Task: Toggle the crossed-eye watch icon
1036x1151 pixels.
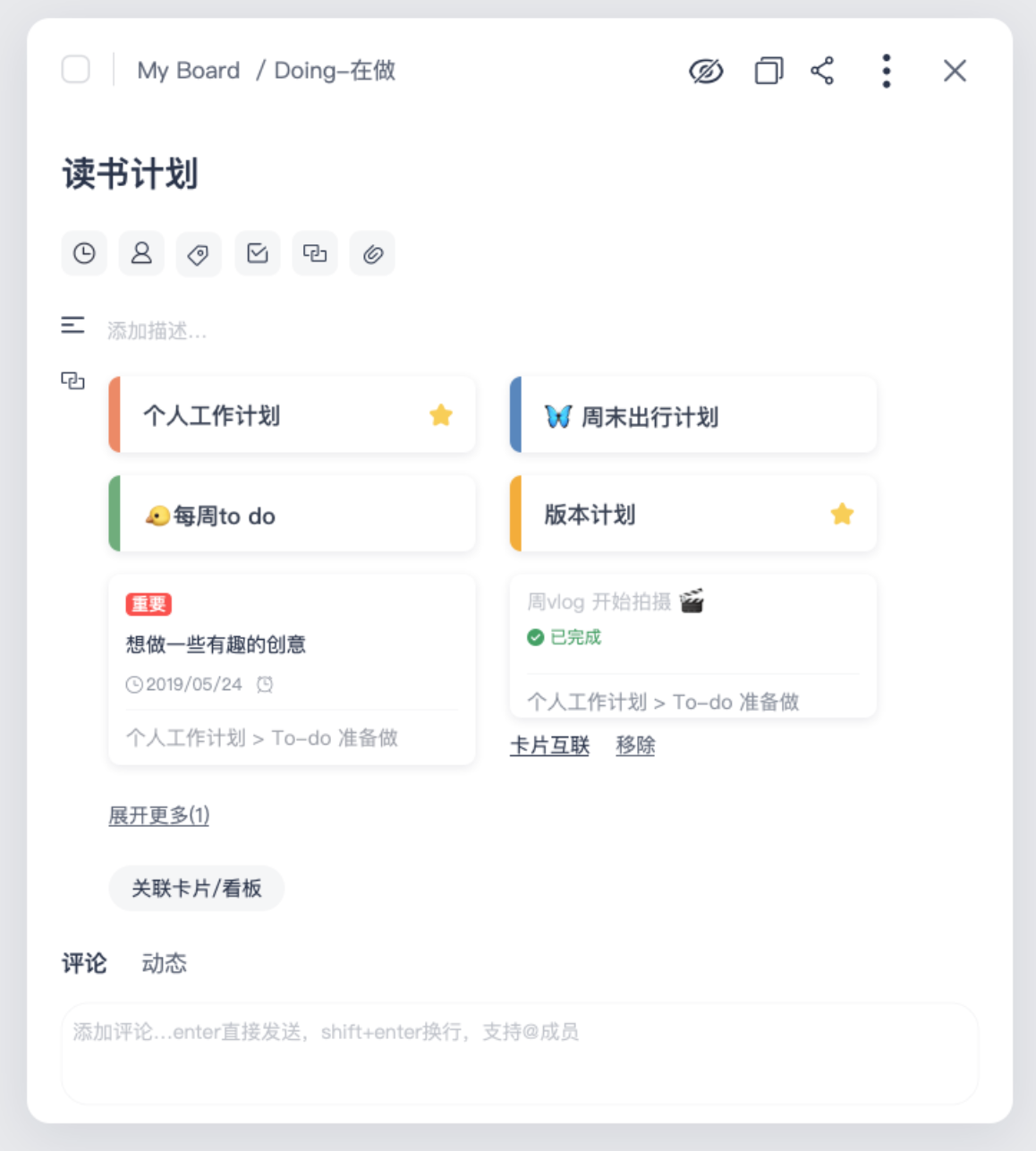Action: click(706, 71)
